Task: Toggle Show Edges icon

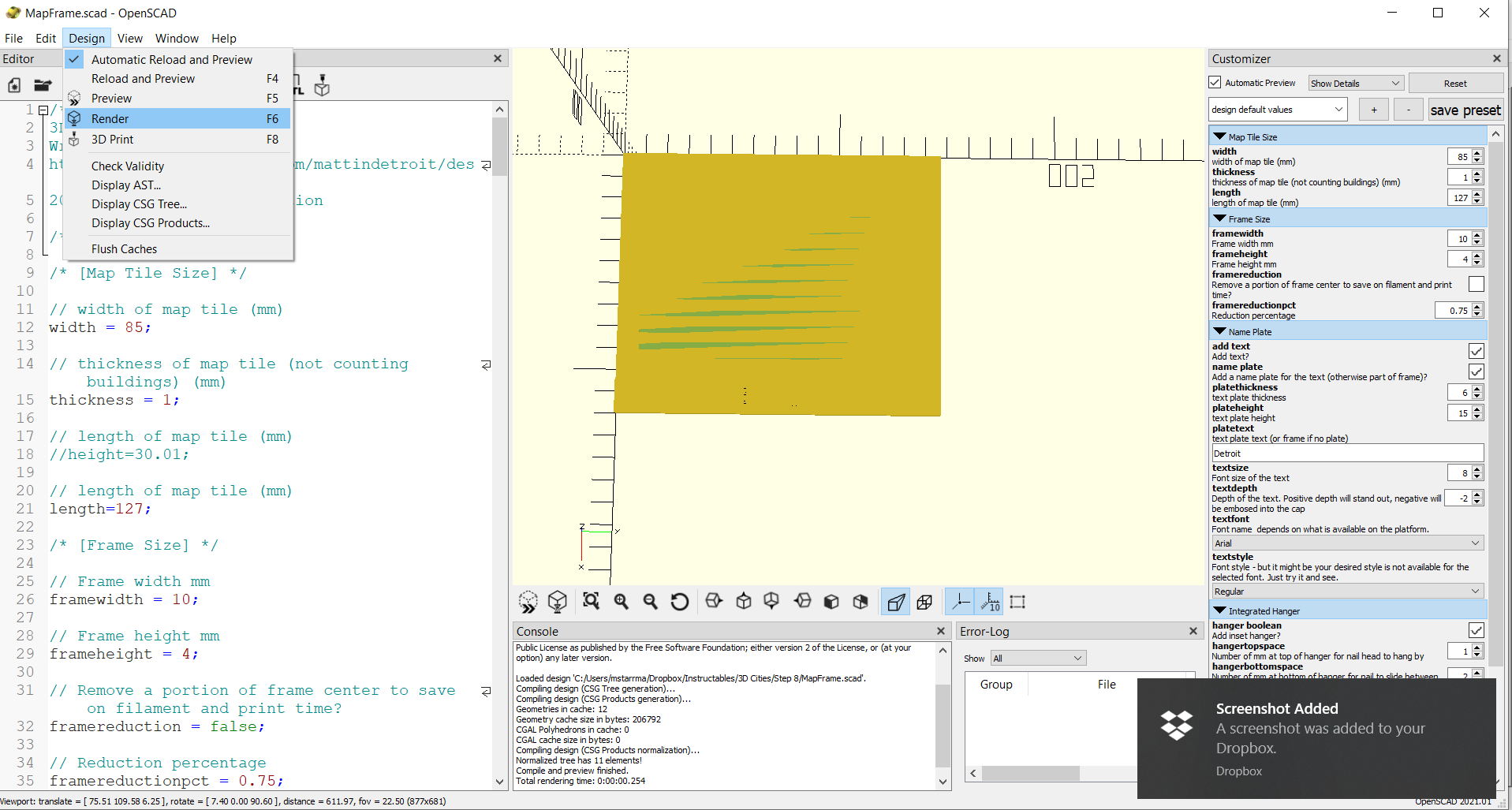Action: 1017,602
